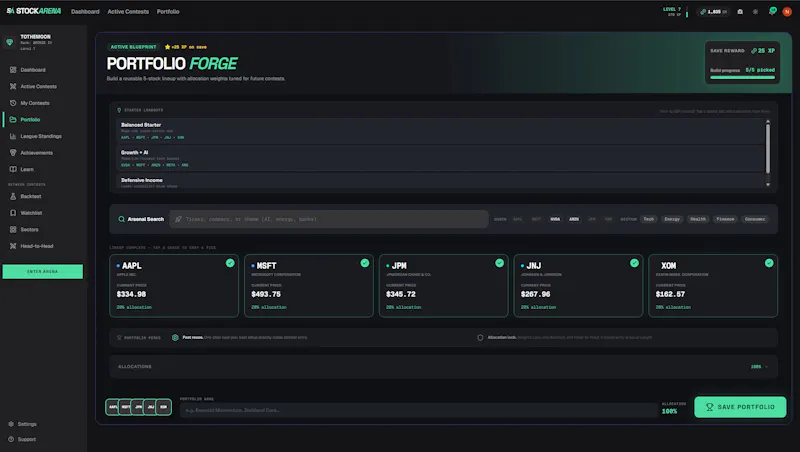
Task: Focus the Arsenal Search input field
Action: click(x=329, y=219)
